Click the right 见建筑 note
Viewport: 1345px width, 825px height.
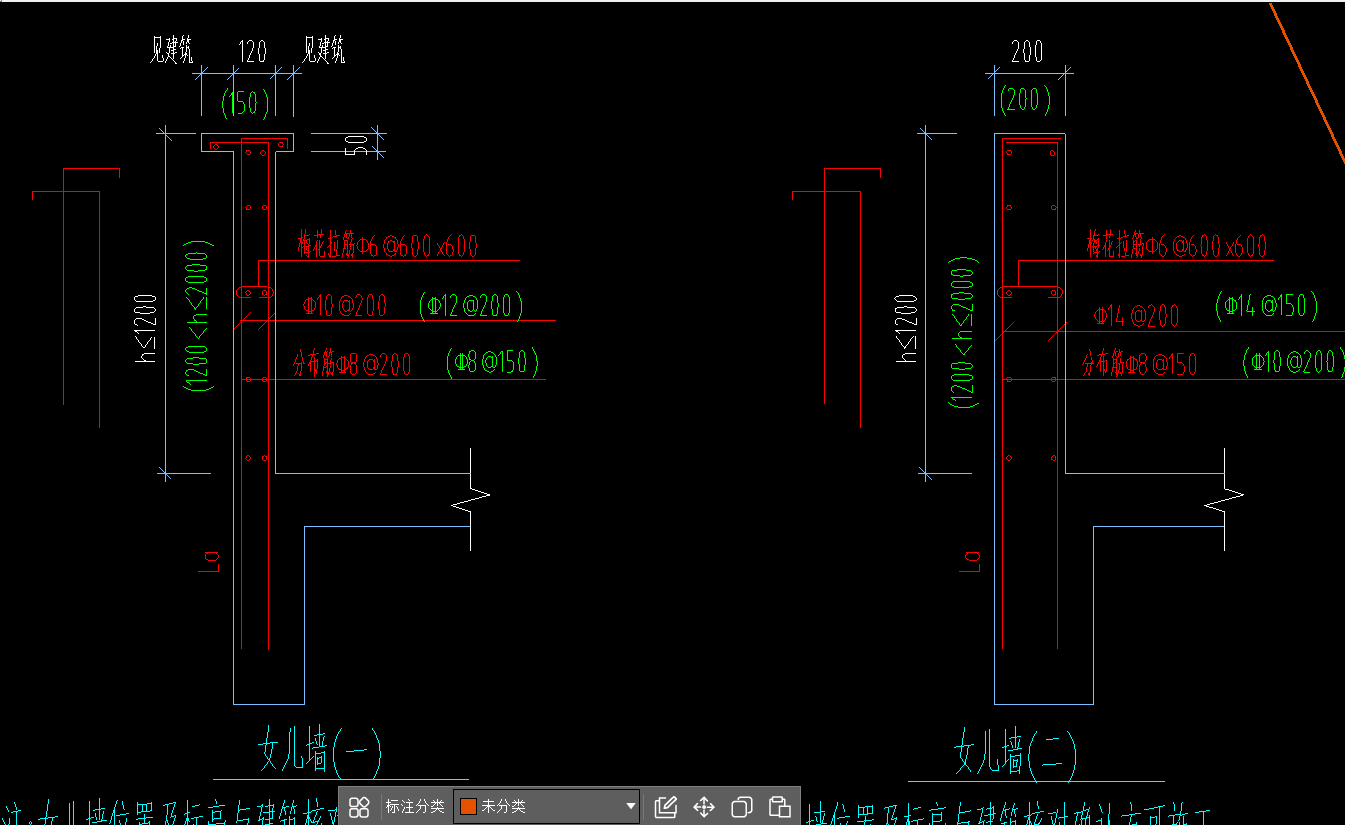pos(325,50)
